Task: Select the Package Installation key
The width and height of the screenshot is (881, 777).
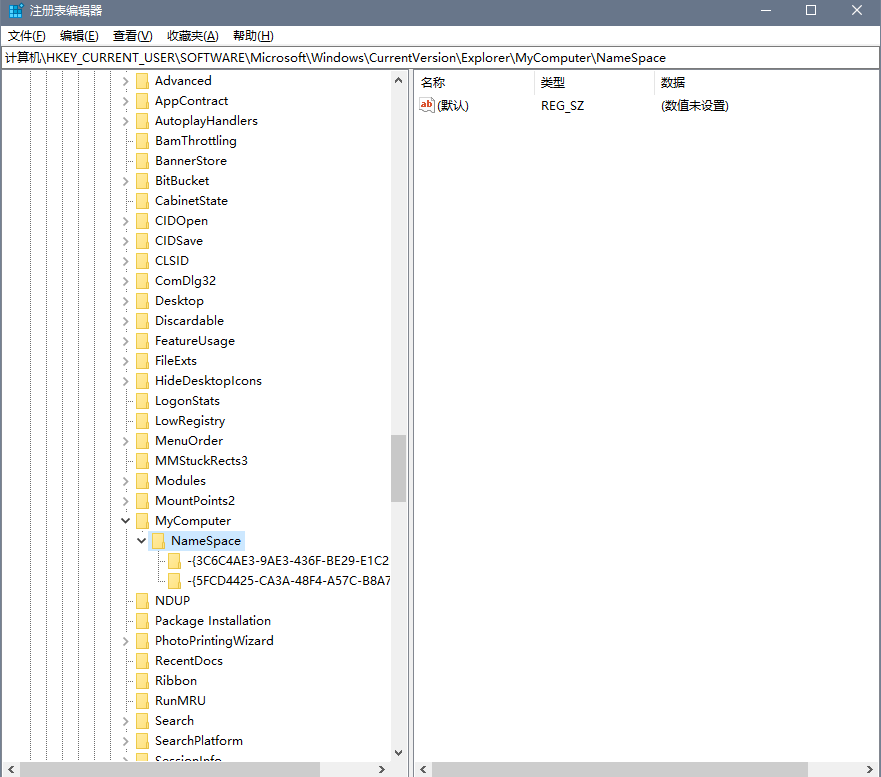Action: click(212, 621)
